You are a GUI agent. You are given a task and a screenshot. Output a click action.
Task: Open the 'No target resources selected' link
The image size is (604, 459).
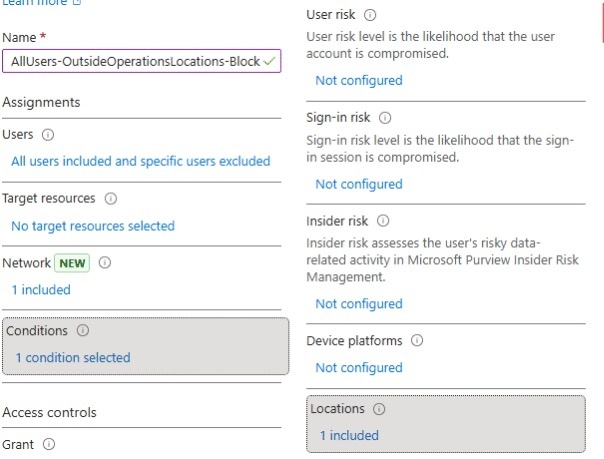point(93,226)
